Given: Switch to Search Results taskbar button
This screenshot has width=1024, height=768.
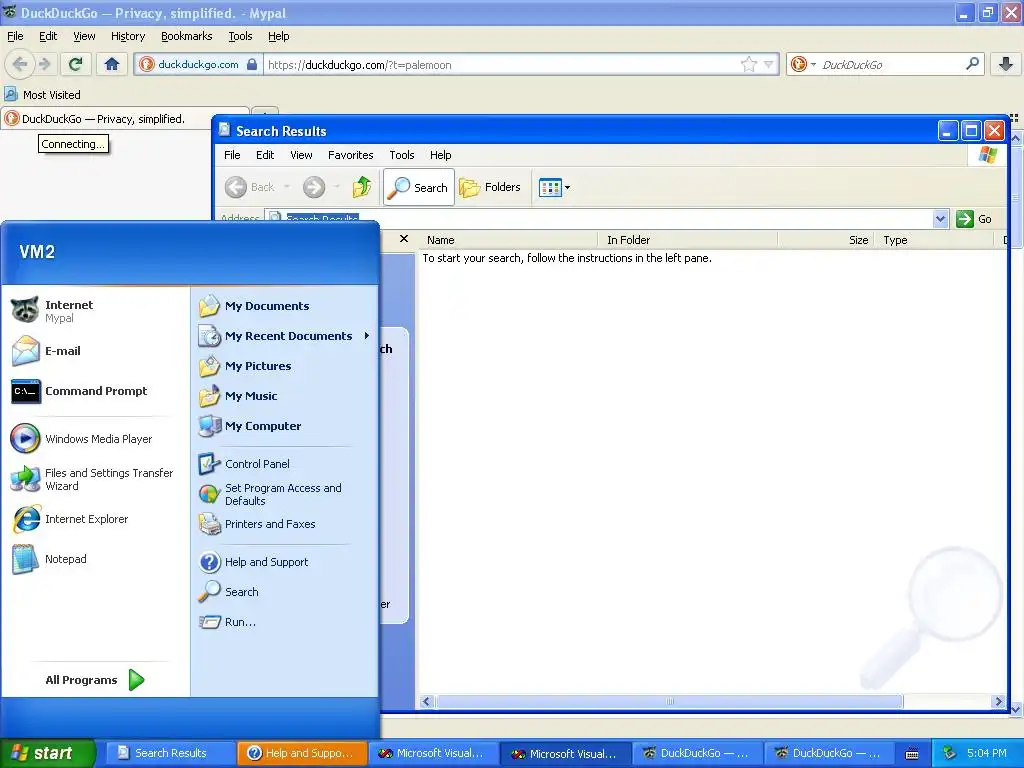Looking at the screenshot, I should click(170, 753).
